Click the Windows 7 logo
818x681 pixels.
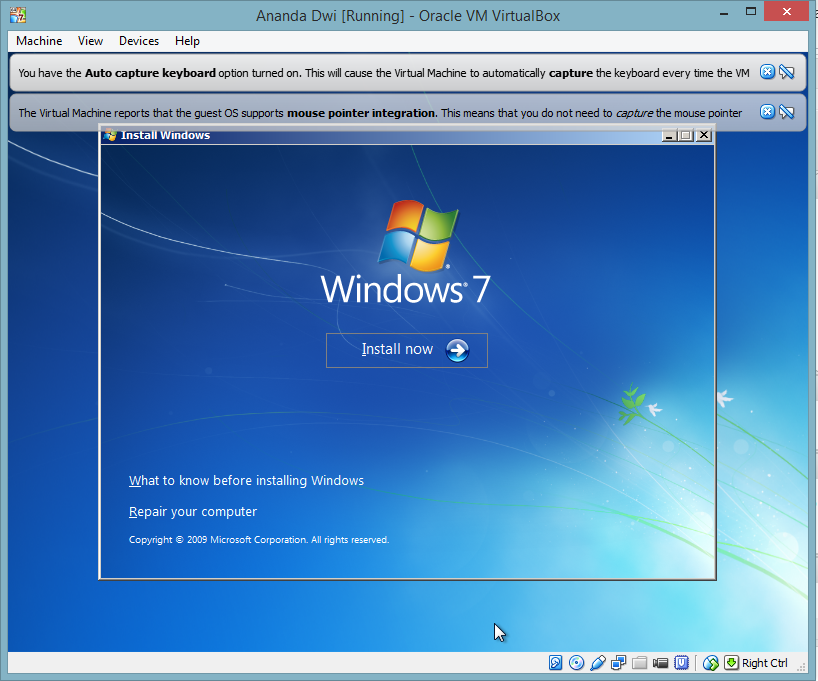[406, 252]
